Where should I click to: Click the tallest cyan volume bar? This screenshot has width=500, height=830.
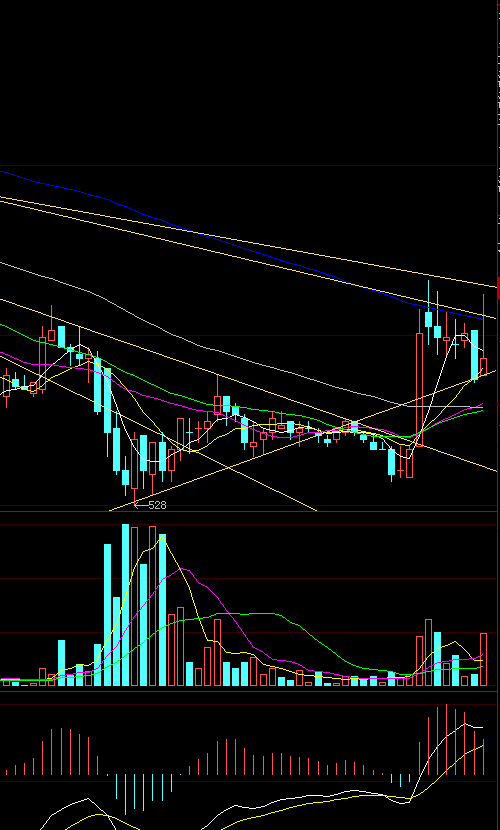125,605
